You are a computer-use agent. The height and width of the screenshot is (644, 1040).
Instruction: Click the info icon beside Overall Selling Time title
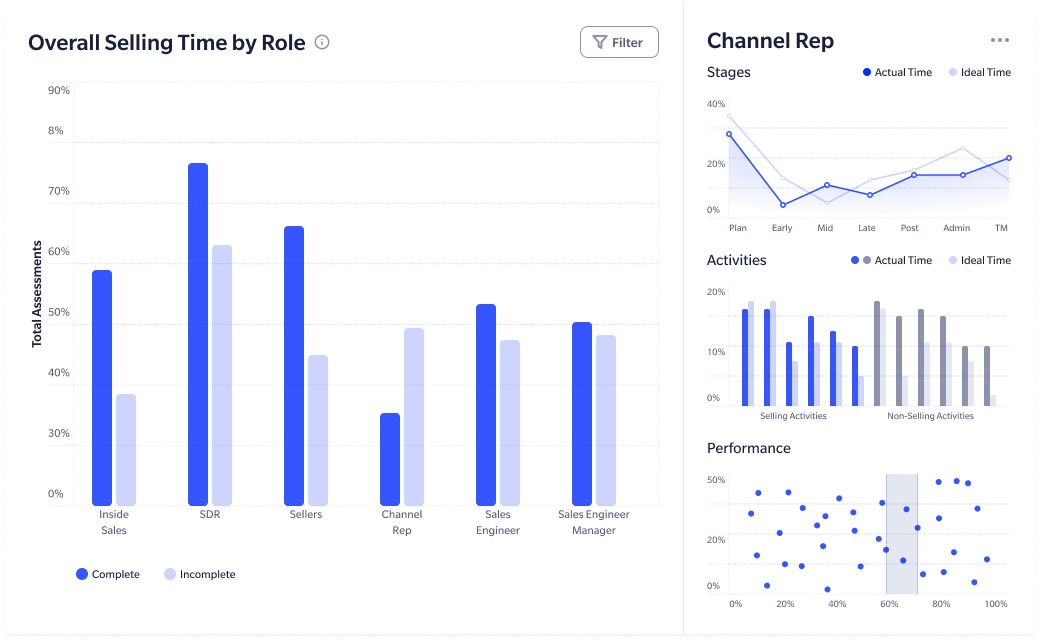(x=322, y=42)
